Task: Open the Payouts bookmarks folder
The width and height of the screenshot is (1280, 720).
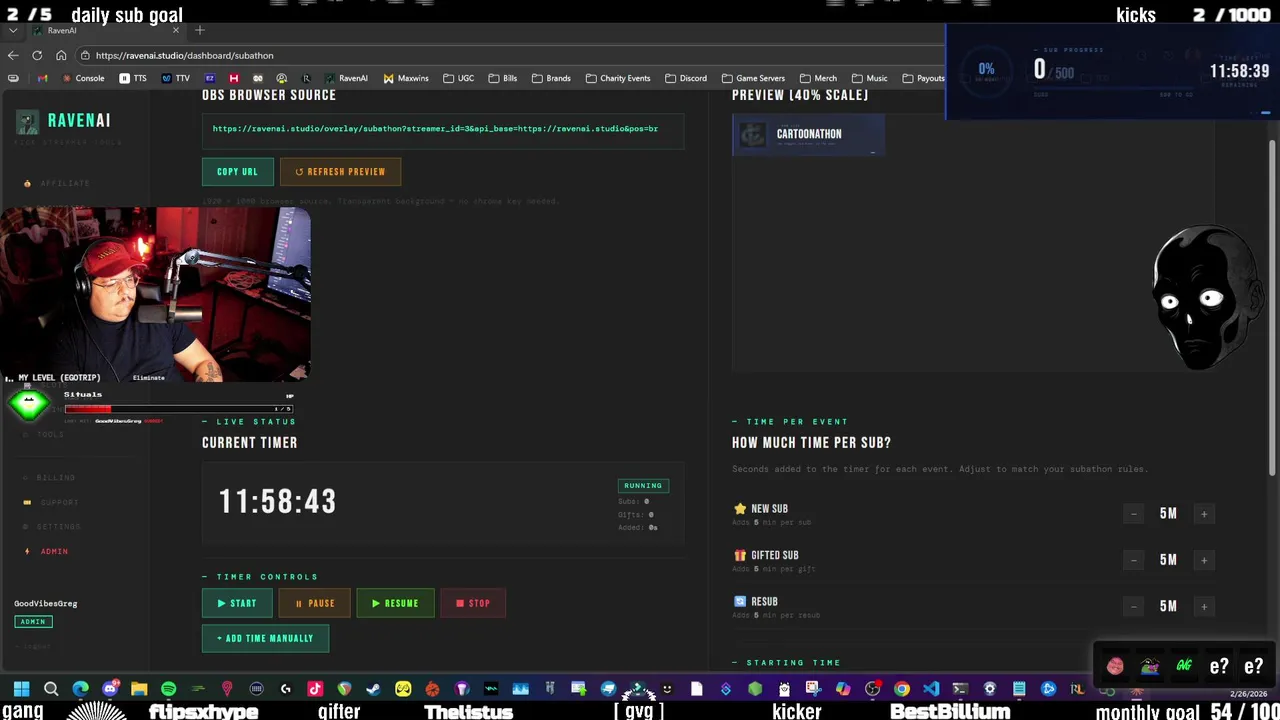Action: click(x=923, y=78)
